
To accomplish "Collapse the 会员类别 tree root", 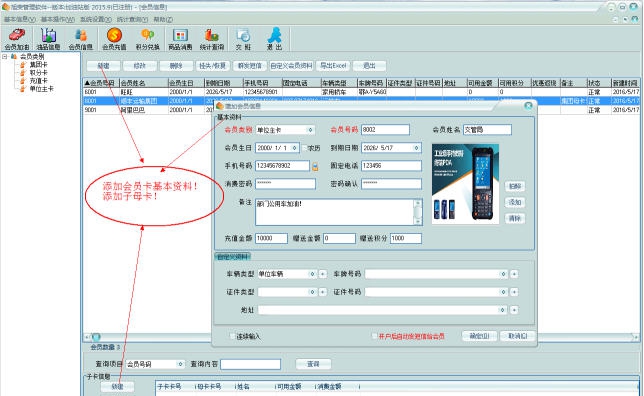I will pyautogui.click(x=5, y=56).
